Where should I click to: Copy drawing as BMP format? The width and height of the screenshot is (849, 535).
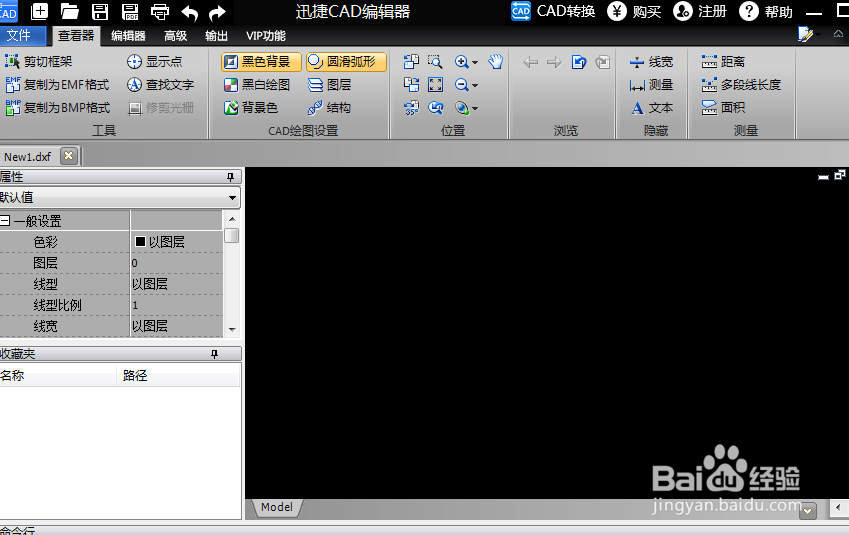click(x=58, y=108)
